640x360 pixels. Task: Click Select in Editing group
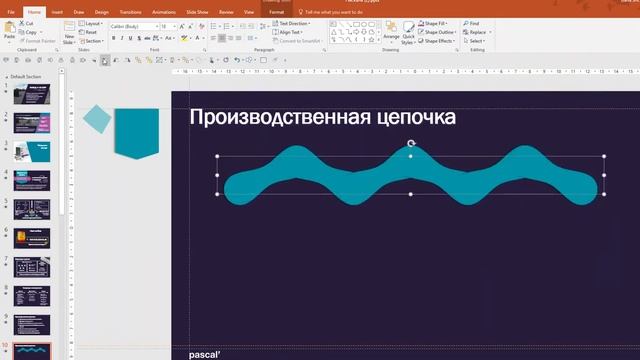(474, 41)
